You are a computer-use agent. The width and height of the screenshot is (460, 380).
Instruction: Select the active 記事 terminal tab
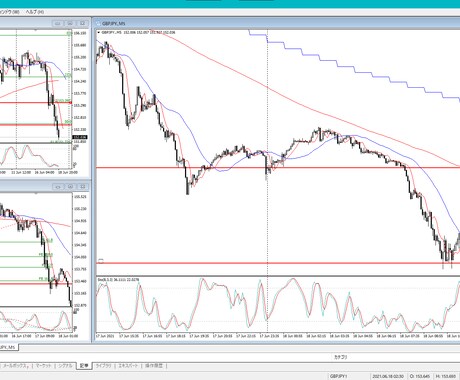click(84, 366)
